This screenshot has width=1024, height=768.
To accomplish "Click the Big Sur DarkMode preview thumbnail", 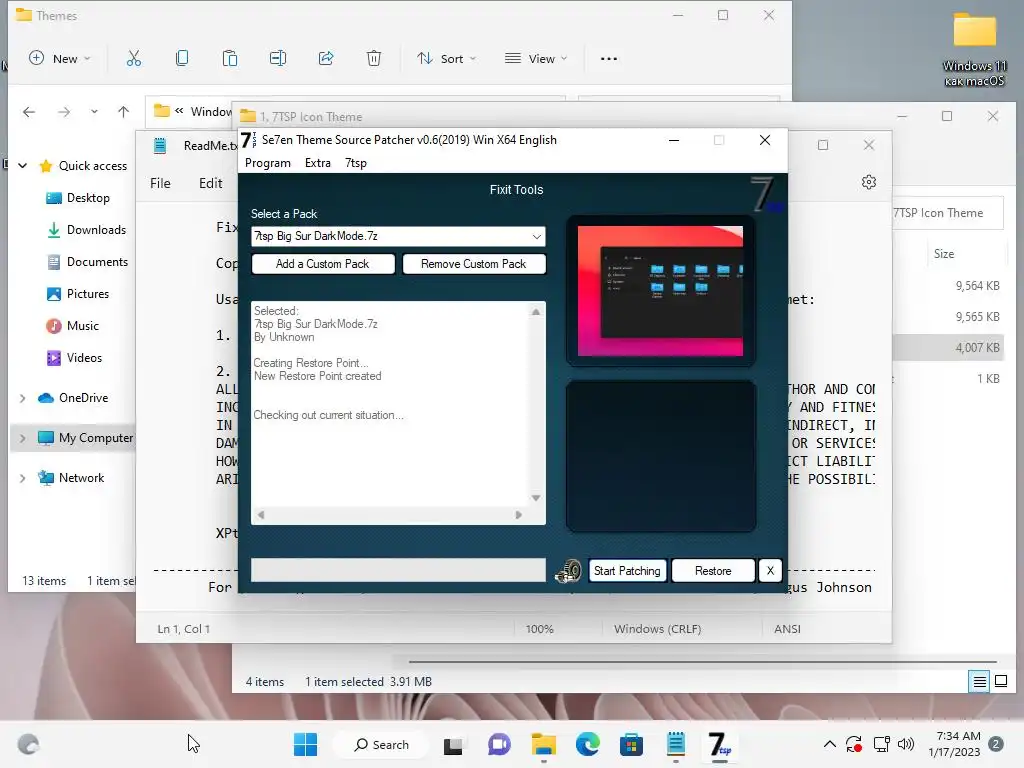I will [660, 291].
